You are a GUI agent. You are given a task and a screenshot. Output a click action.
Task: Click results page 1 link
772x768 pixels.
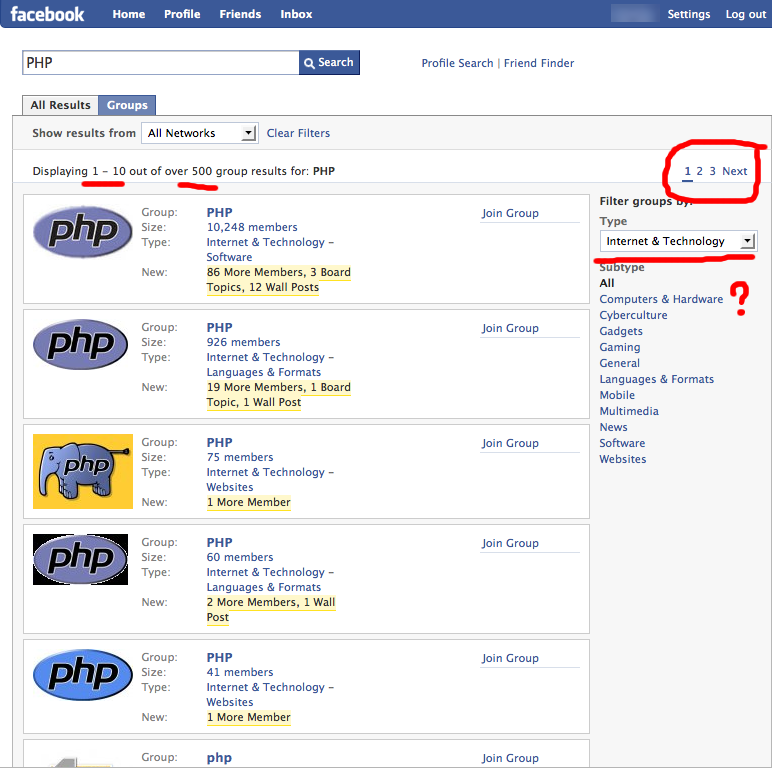pyautogui.click(x=687, y=171)
